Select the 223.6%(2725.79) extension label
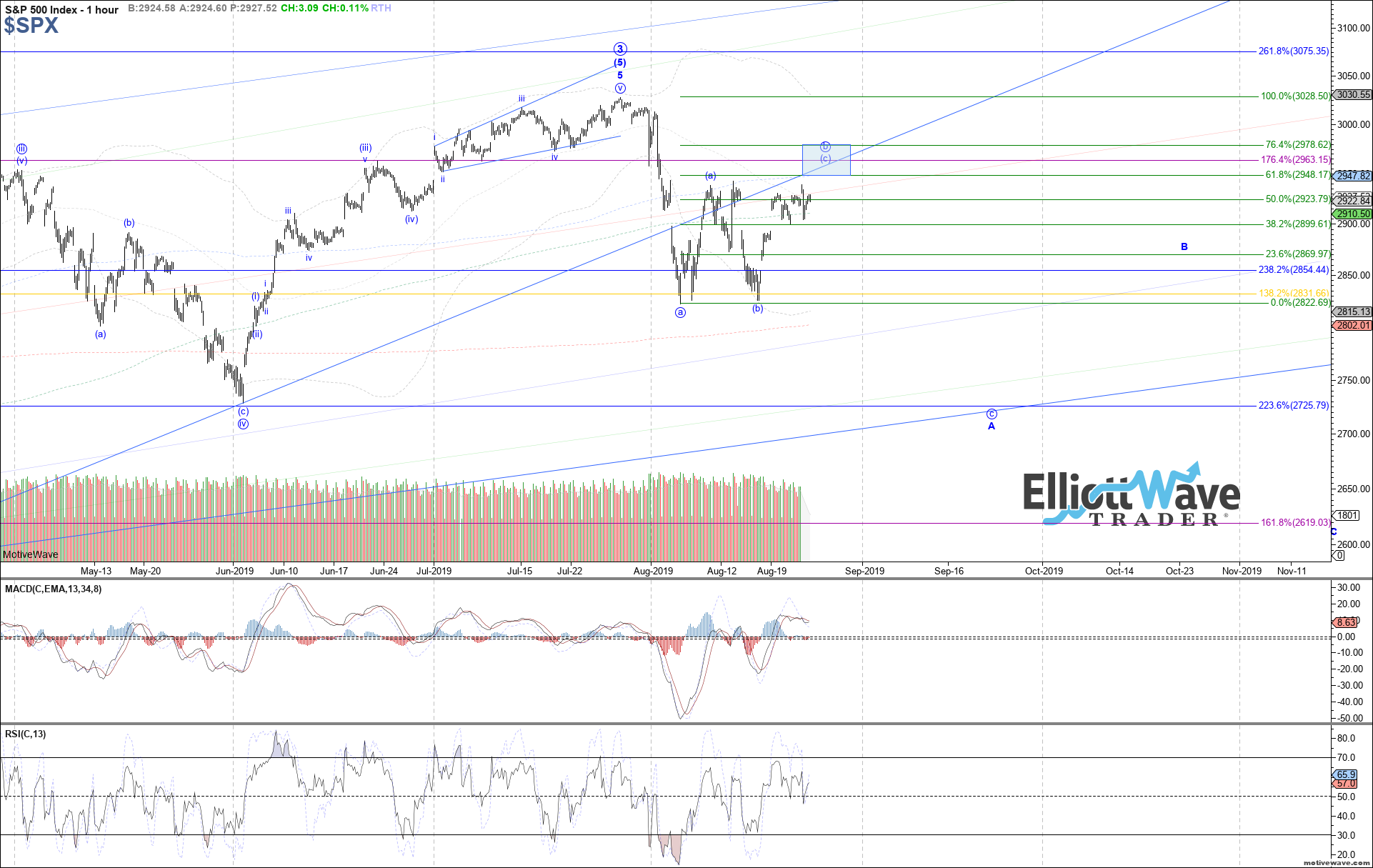Screen dimensions: 1373x868 pyautogui.click(x=1294, y=405)
